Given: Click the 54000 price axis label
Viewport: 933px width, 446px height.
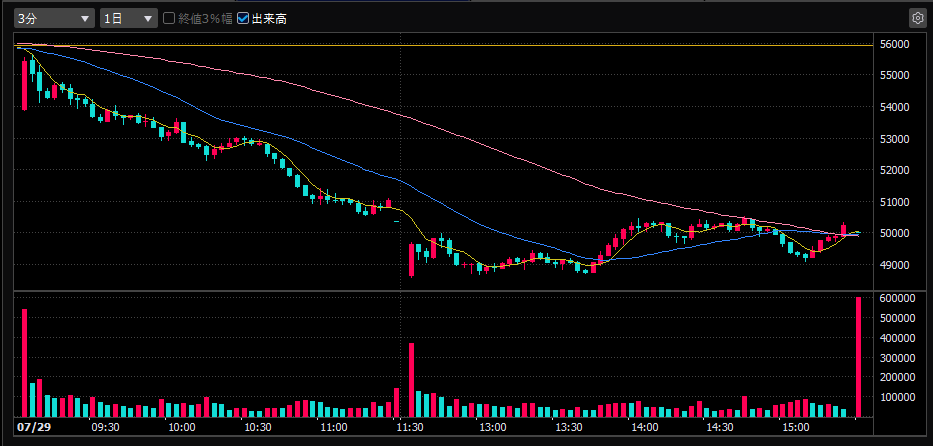Looking at the screenshot, I should [x=894, y=107].
